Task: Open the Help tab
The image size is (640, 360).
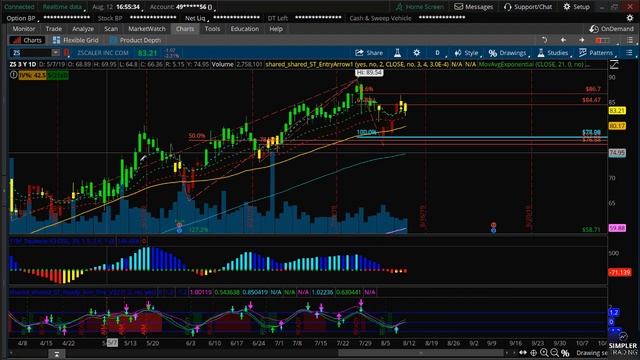Action: pos(276,29)
